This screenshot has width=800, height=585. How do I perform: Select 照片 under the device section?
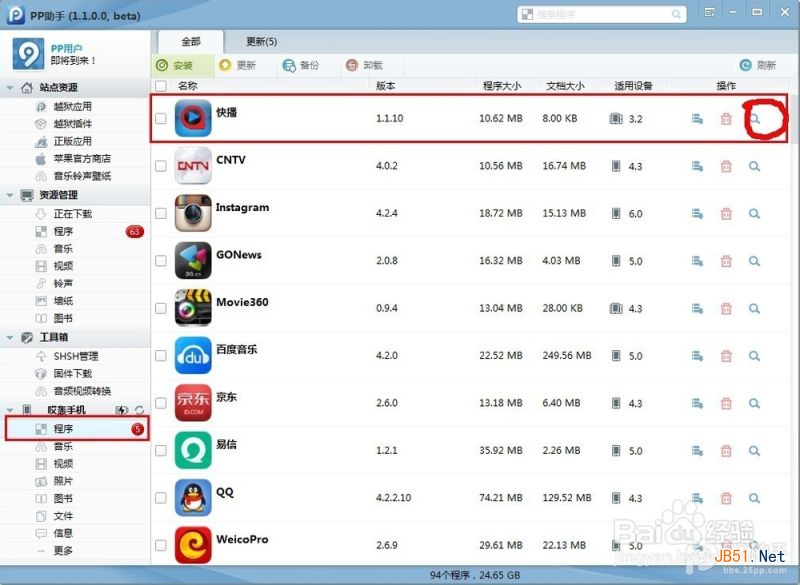63,481
